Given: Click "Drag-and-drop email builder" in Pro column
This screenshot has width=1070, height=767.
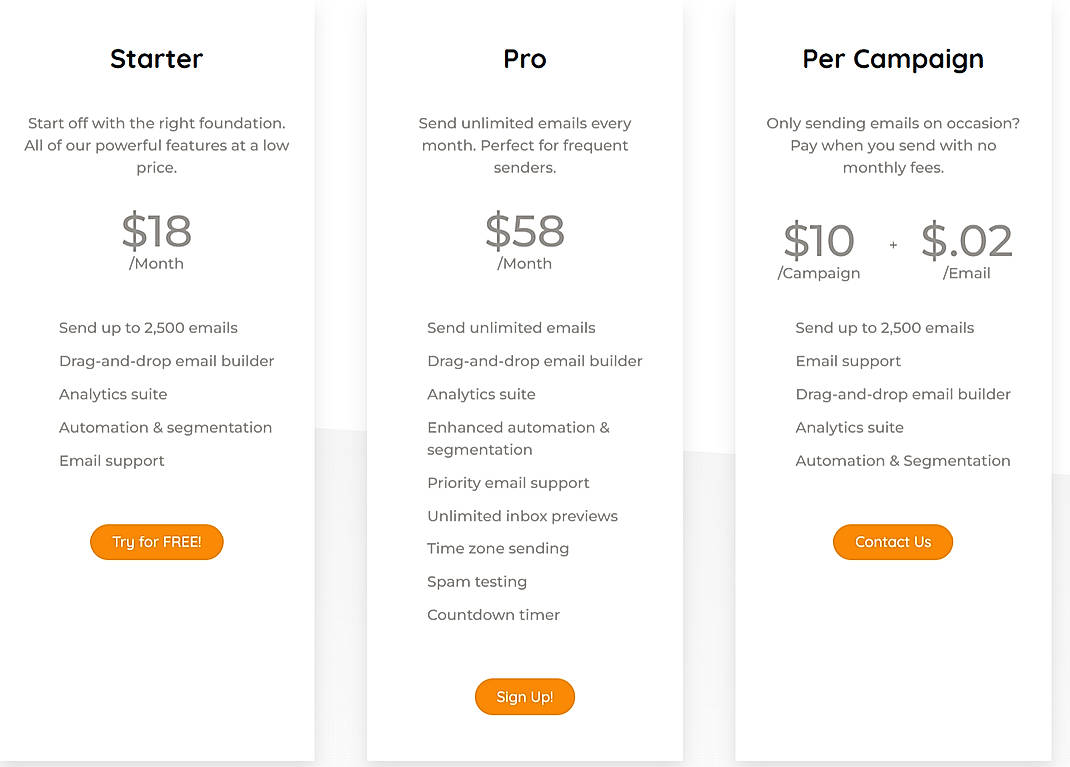Looking at the screenshot, I should 535,360.
